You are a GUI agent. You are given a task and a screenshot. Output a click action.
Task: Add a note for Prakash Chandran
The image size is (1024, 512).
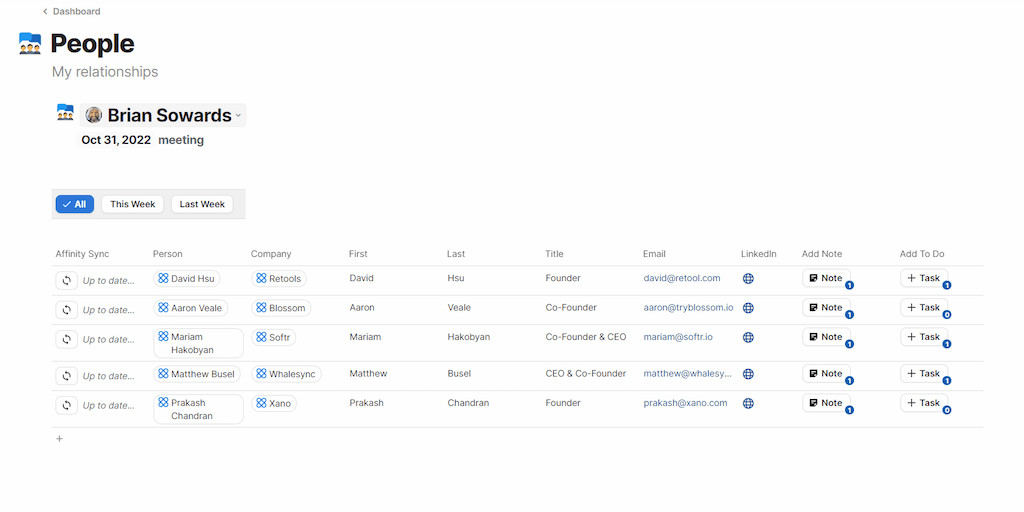(826, 403)
